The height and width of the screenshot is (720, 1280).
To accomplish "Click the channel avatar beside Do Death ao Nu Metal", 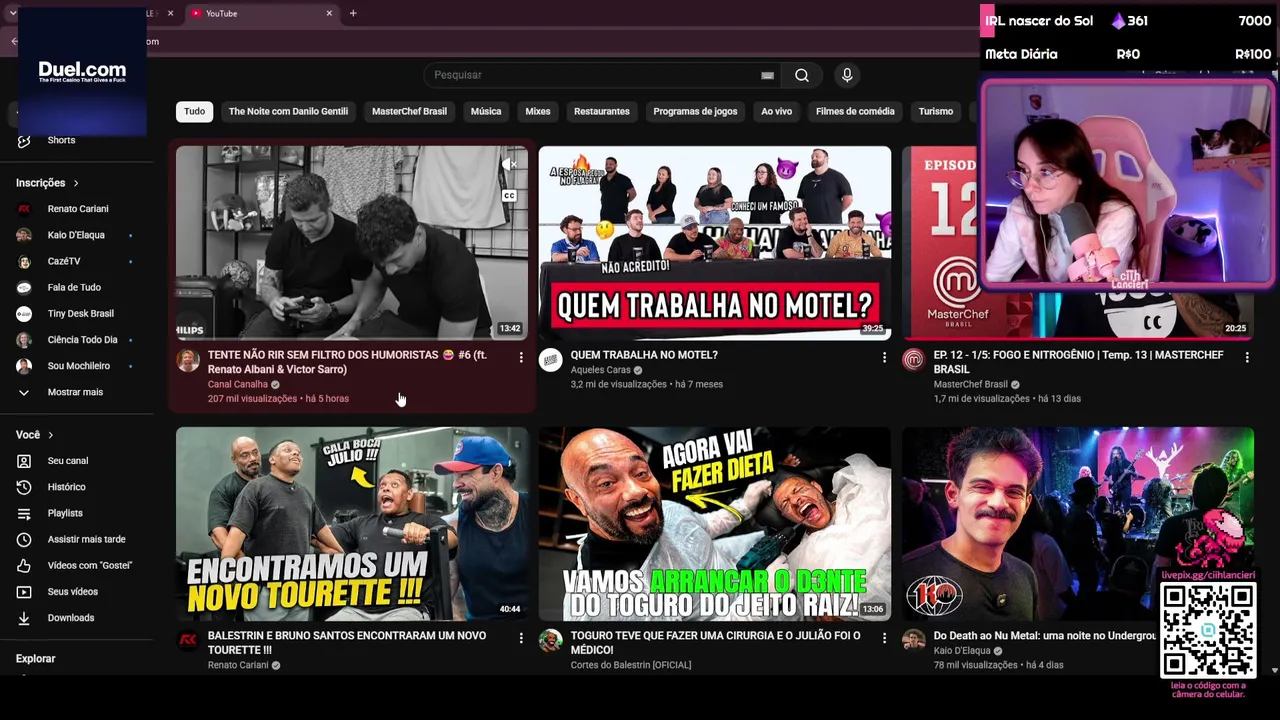I will pyautogui.click(x=914, y=640).
